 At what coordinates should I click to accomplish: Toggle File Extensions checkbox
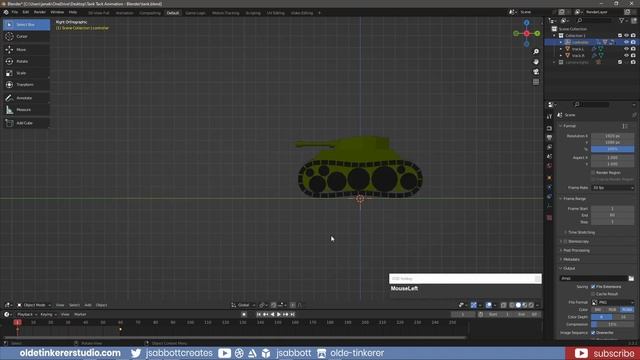coord(593,287)
